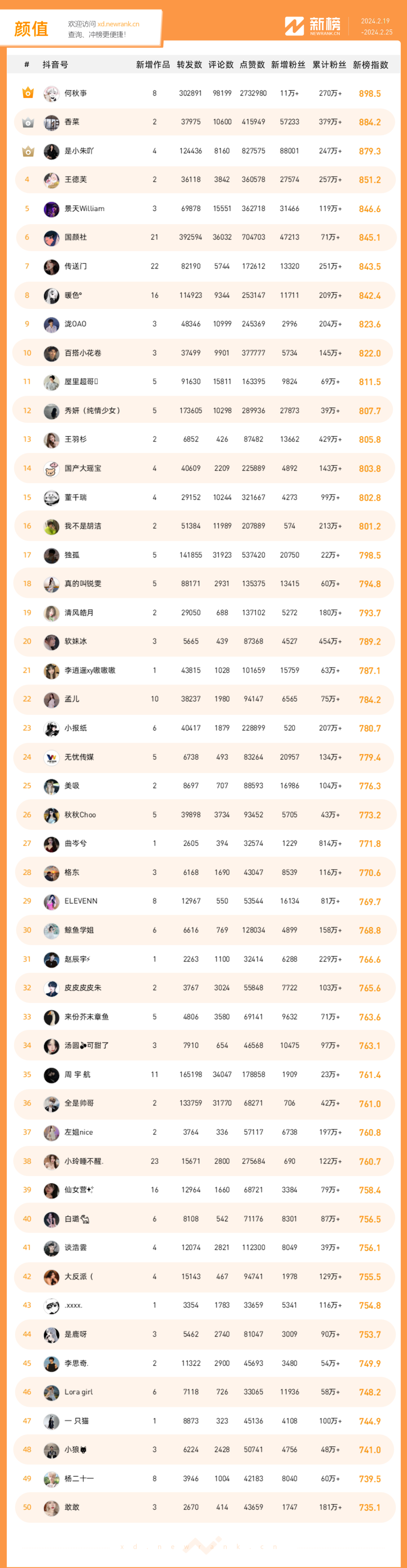Click the bronze crown icon for rank three
The image size is (407, 1568).
click(x=28, y=151)
